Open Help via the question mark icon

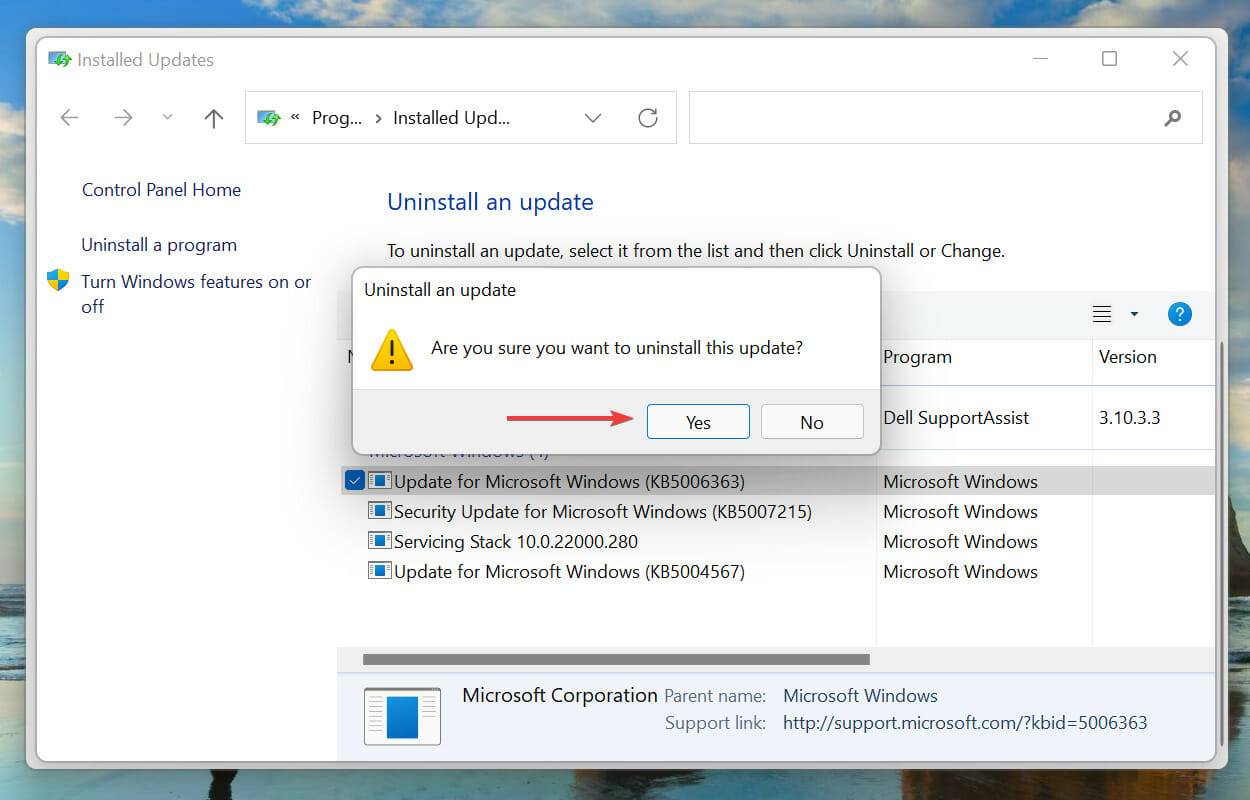point(1180,314)
